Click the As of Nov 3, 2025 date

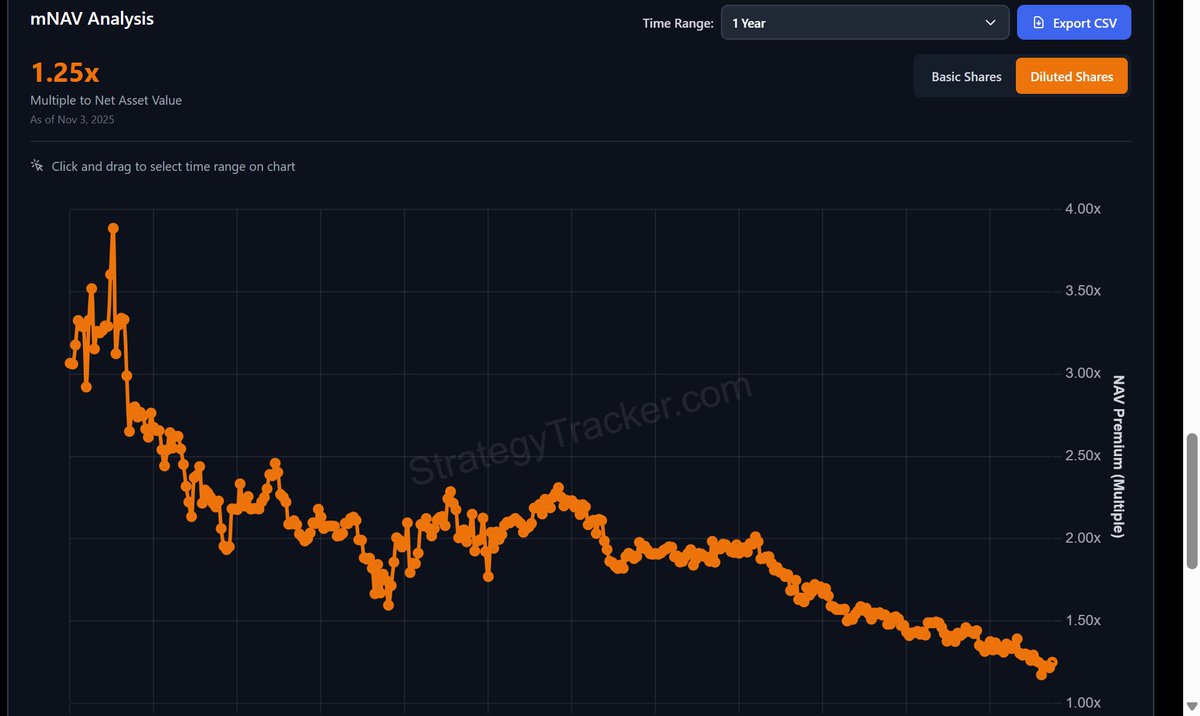tap(72, 120)
